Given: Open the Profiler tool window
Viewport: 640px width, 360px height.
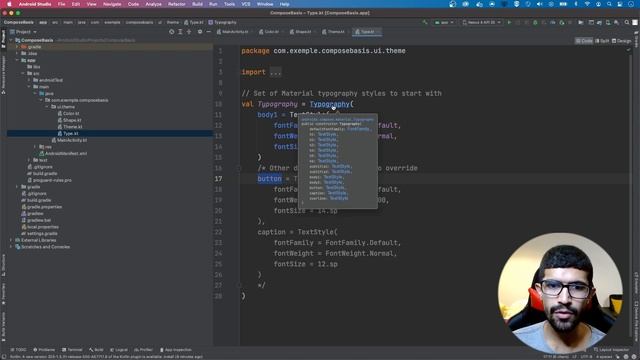Looking at the screenshot, I should point(143,350).
